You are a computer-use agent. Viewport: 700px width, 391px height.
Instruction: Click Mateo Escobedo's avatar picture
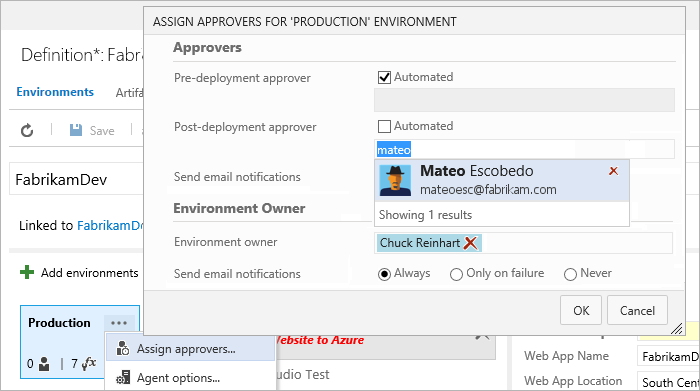pyautogui.click(x=395, y=180)
